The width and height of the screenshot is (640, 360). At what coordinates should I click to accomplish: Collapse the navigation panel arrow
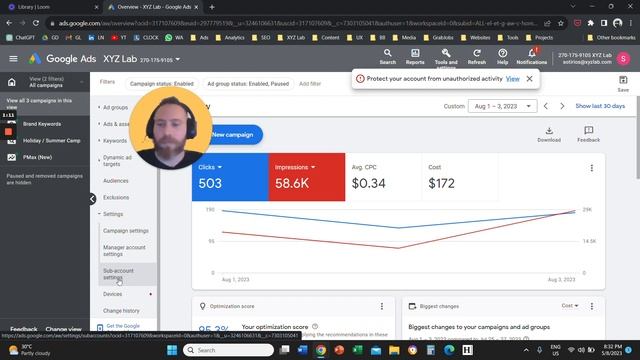[93, 199]
